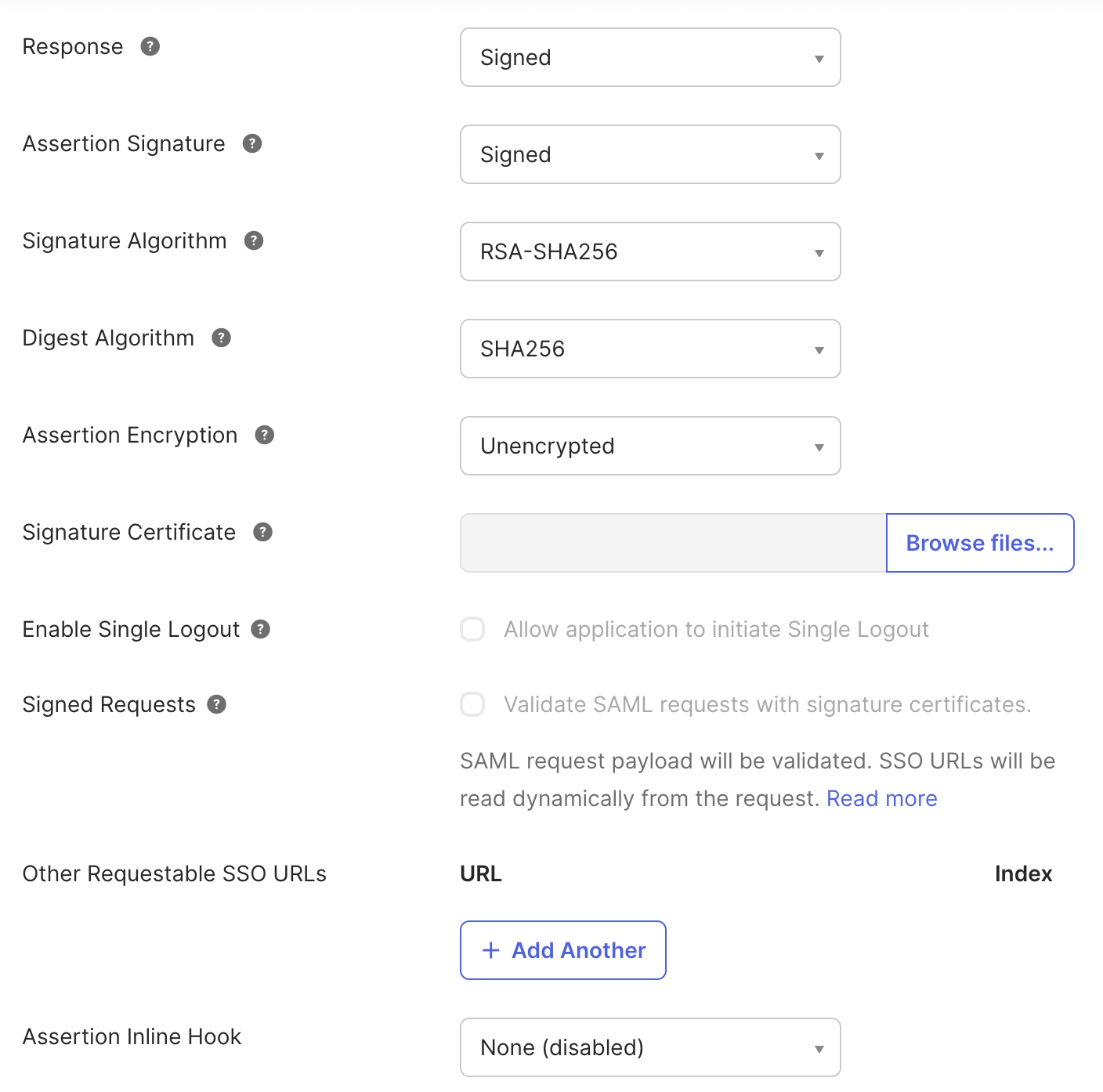
Task: Click the Signature Certificate file field
Action: coord(673,543)
